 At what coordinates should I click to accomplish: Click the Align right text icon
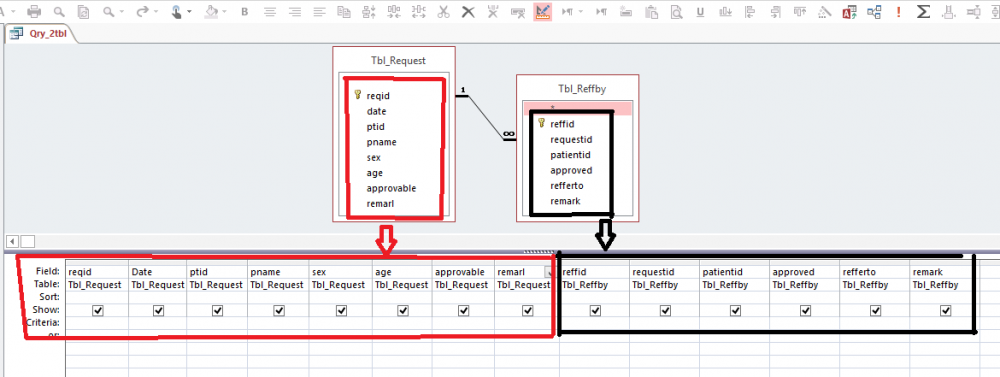pos(295,11)
